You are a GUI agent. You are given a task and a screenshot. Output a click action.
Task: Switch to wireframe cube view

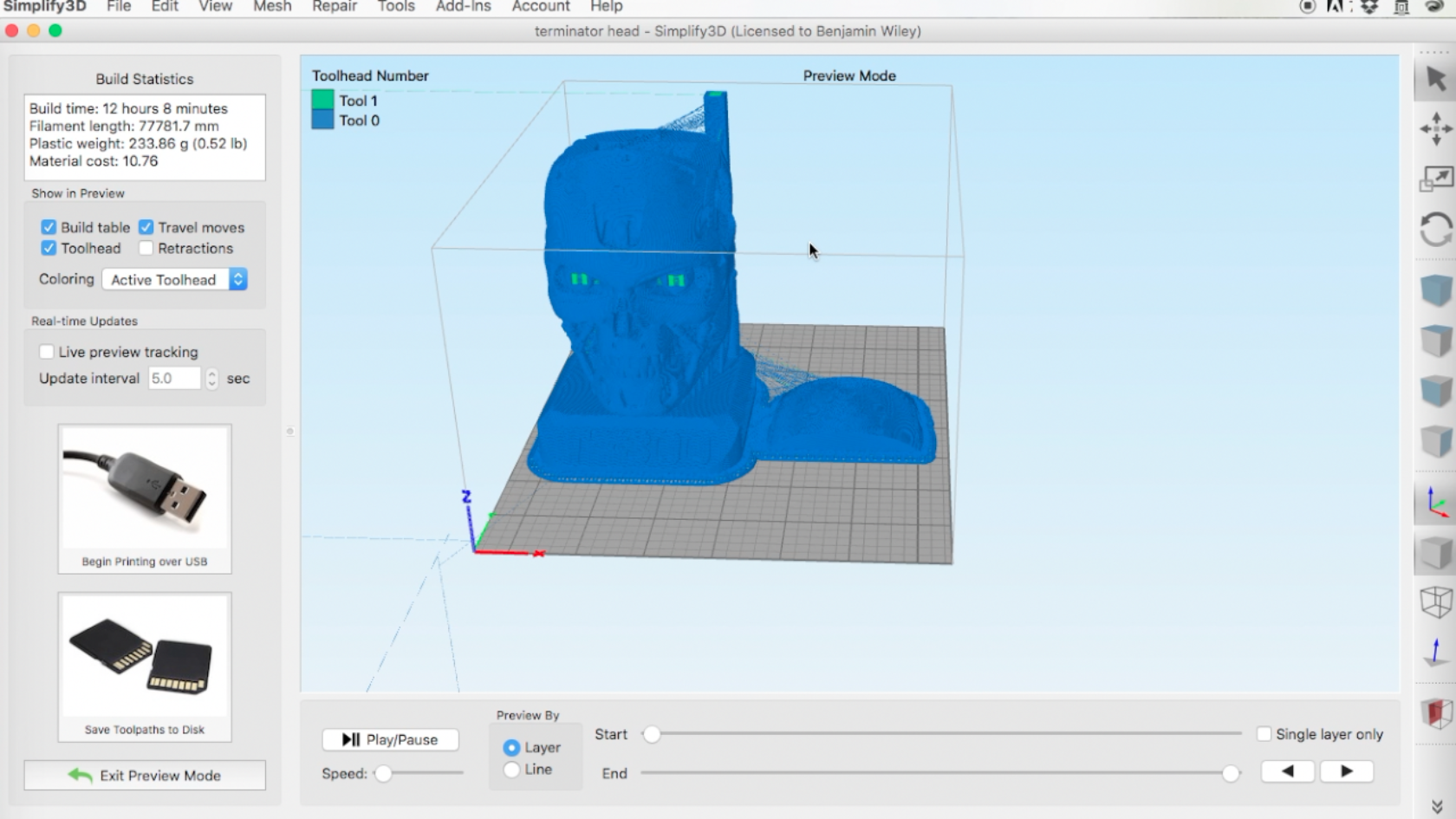click(1435, 601)
